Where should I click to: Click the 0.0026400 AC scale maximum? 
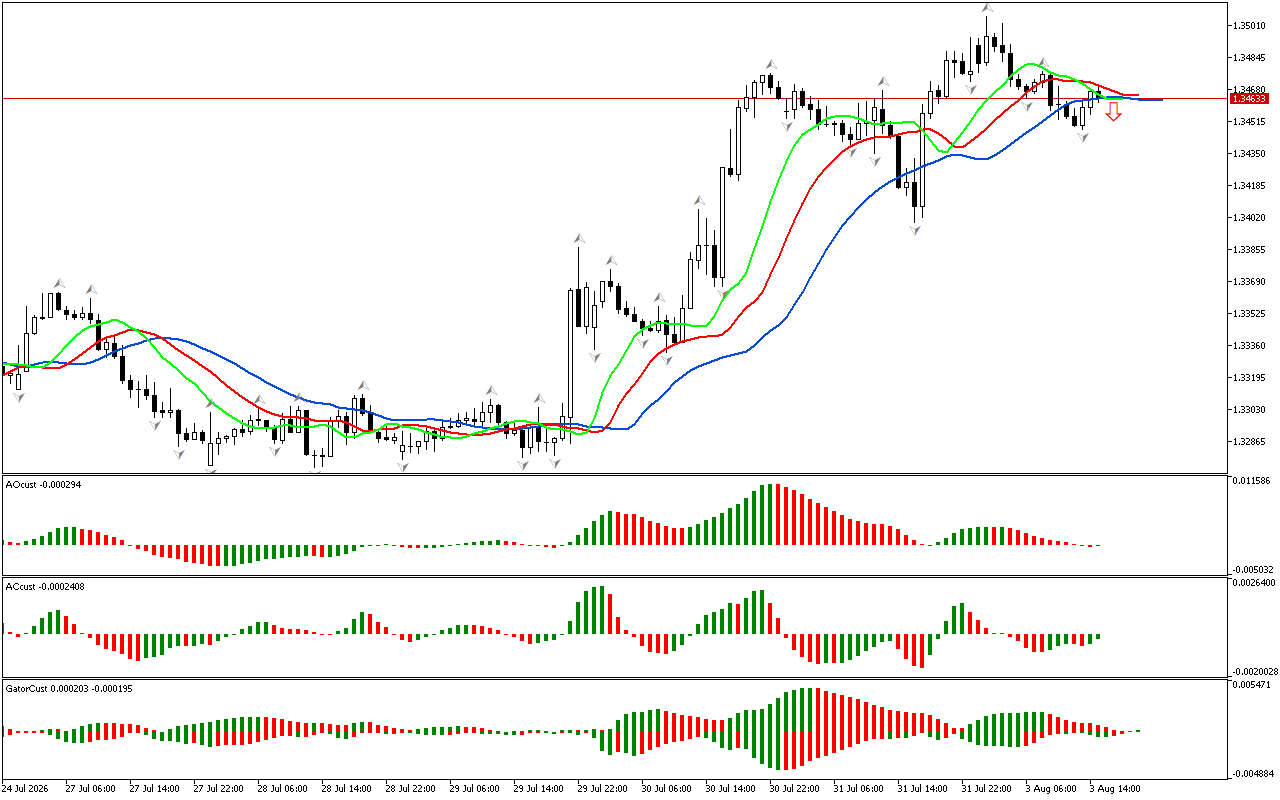click(x=1253, y=584)
